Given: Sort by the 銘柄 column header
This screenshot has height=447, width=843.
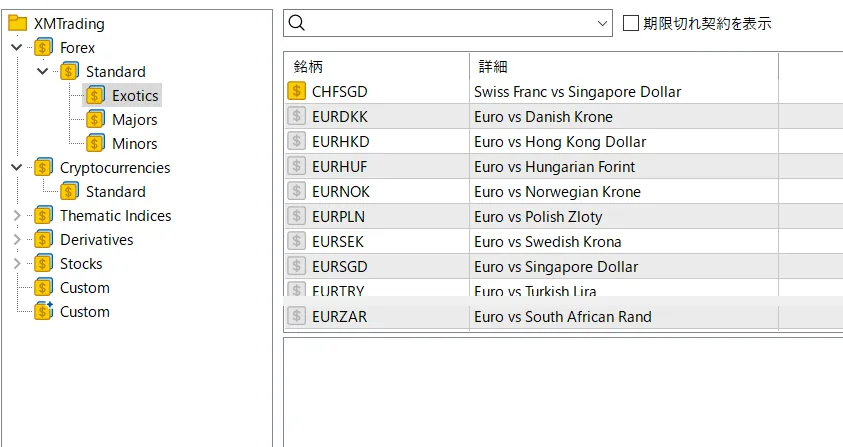Looking at the screenshot, I should pyautogui.click(x=375, y=66).
